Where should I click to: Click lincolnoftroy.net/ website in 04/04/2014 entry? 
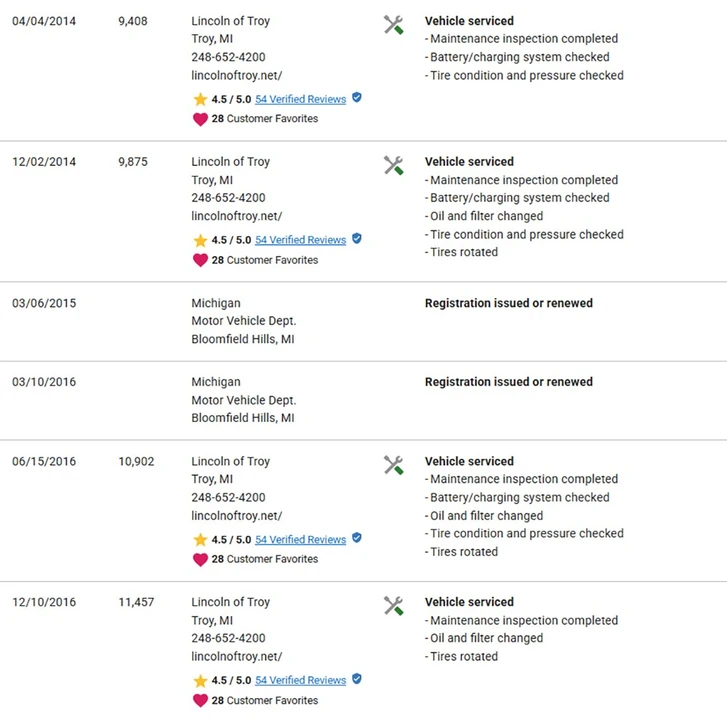click(236, 76)
